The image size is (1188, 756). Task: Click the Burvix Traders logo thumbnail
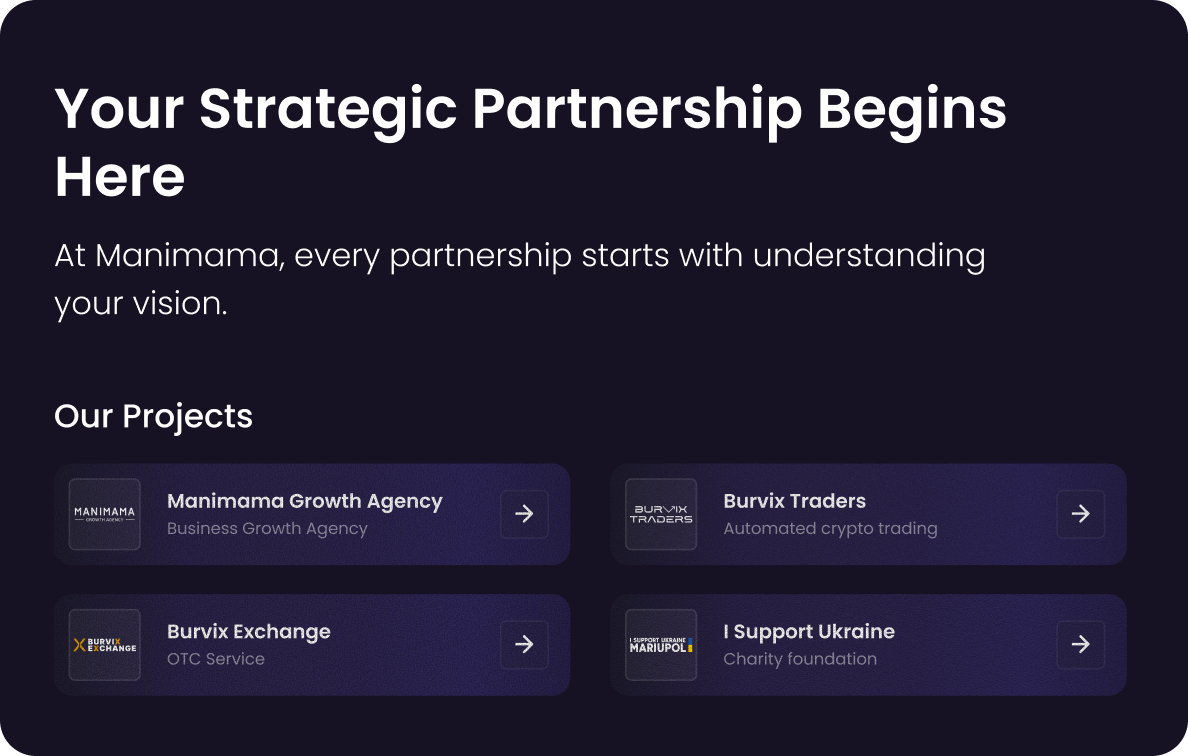[661, 514]
